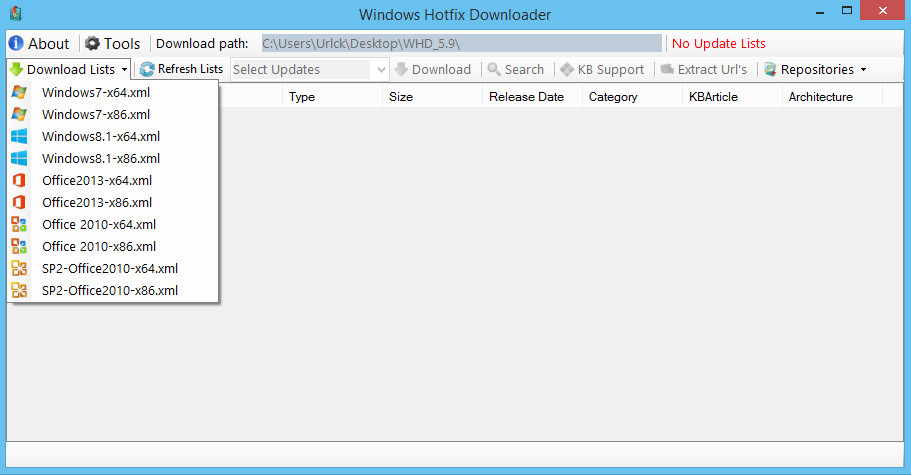Click the Search button text

pyautogui.click(x=524, y=70)
